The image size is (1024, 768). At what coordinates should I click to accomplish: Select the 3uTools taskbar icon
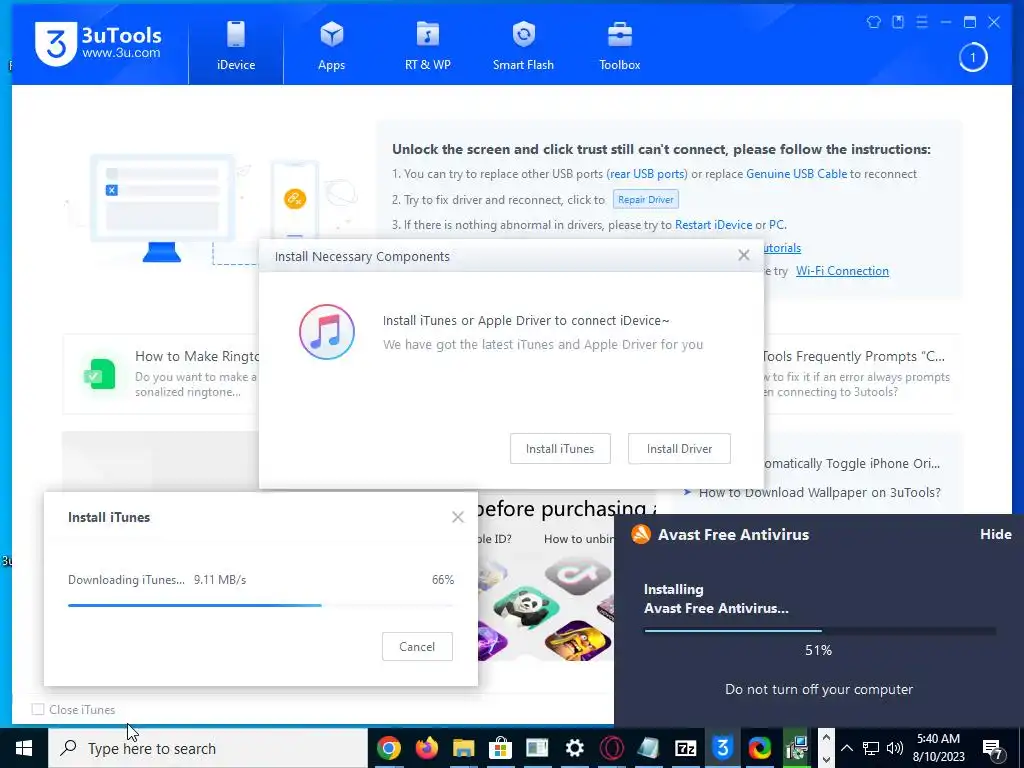[x=722, y=748]
